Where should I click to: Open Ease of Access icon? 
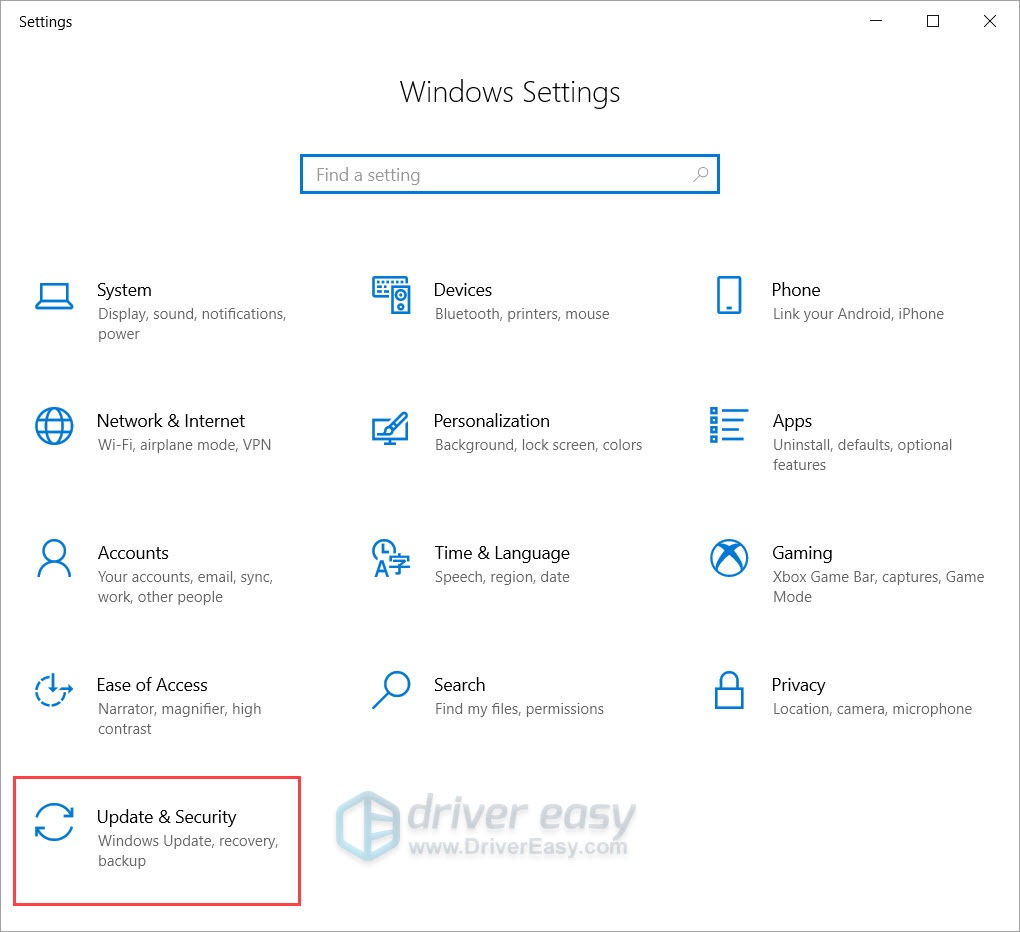(54, 690)
